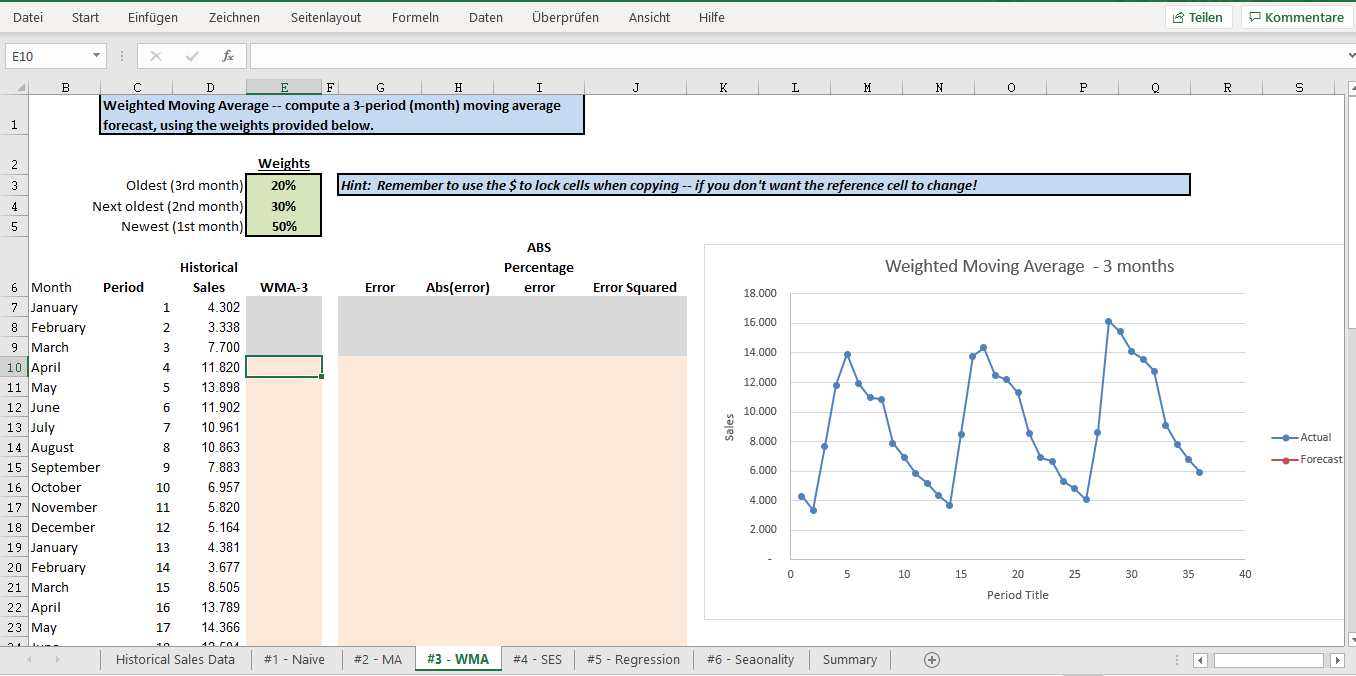Click the Teilen share button
Viewport: 1356px width, 676px height.
click(1198, 17)
